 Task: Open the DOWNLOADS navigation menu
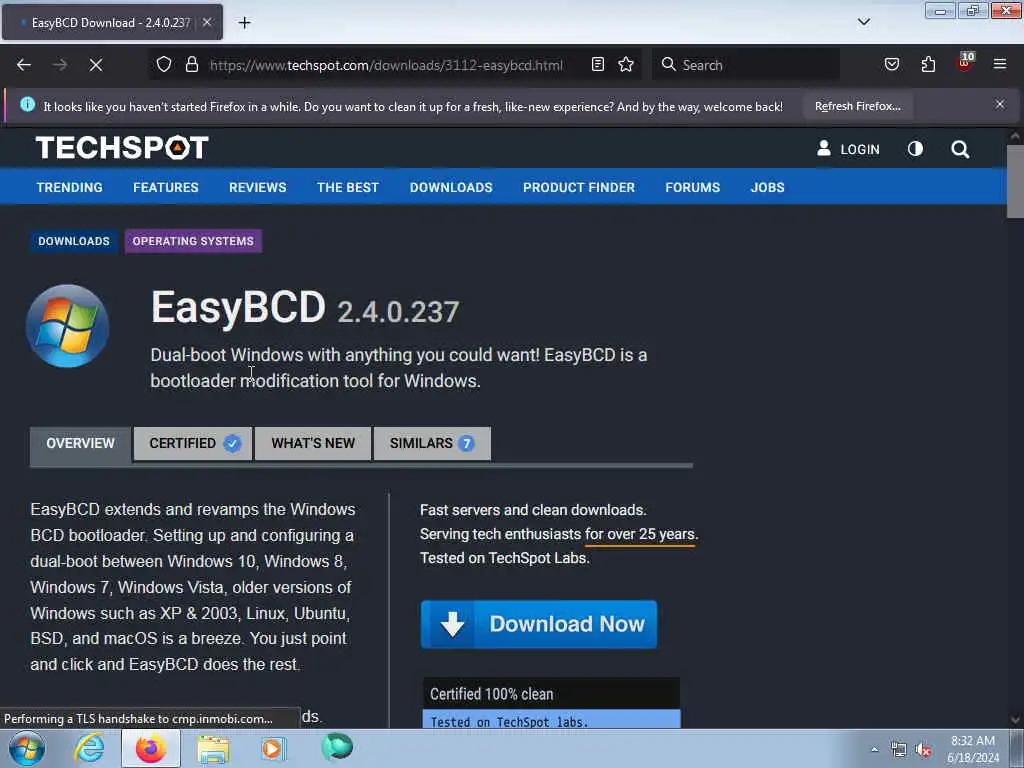click(451, 187)
